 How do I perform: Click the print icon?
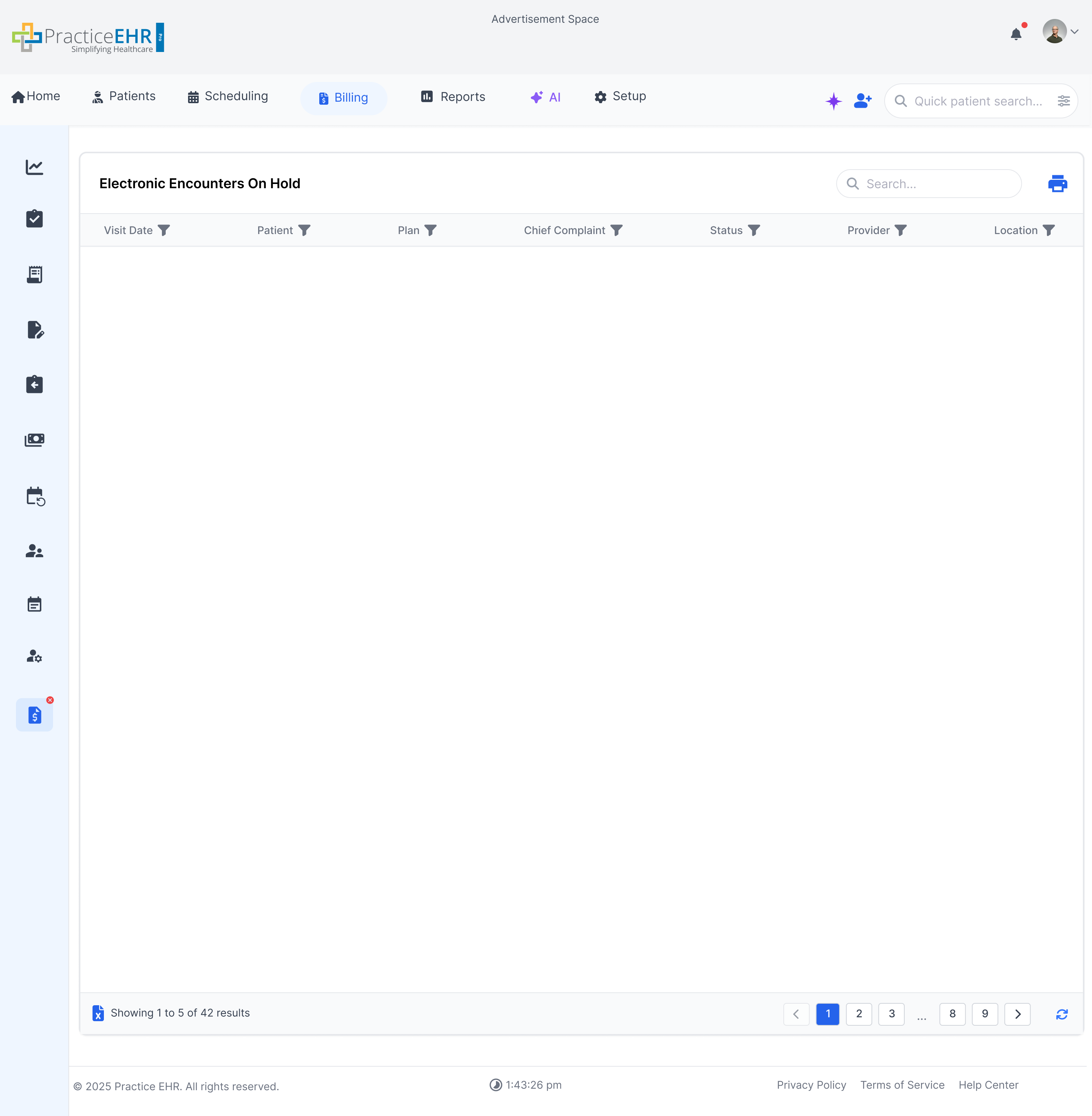pos(1057,184)
